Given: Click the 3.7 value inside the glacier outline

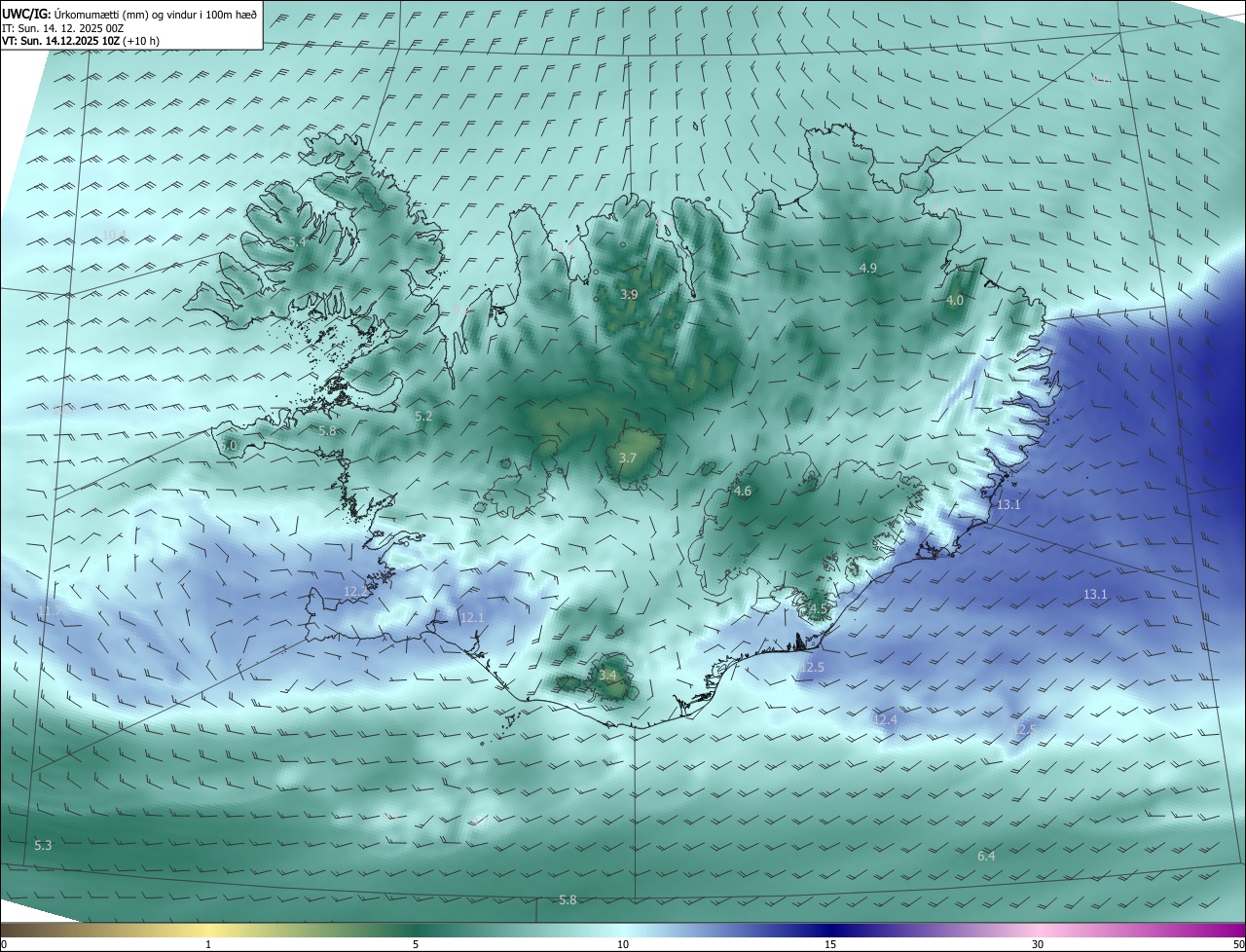Looking at the screenshot, I should (628, 458).
